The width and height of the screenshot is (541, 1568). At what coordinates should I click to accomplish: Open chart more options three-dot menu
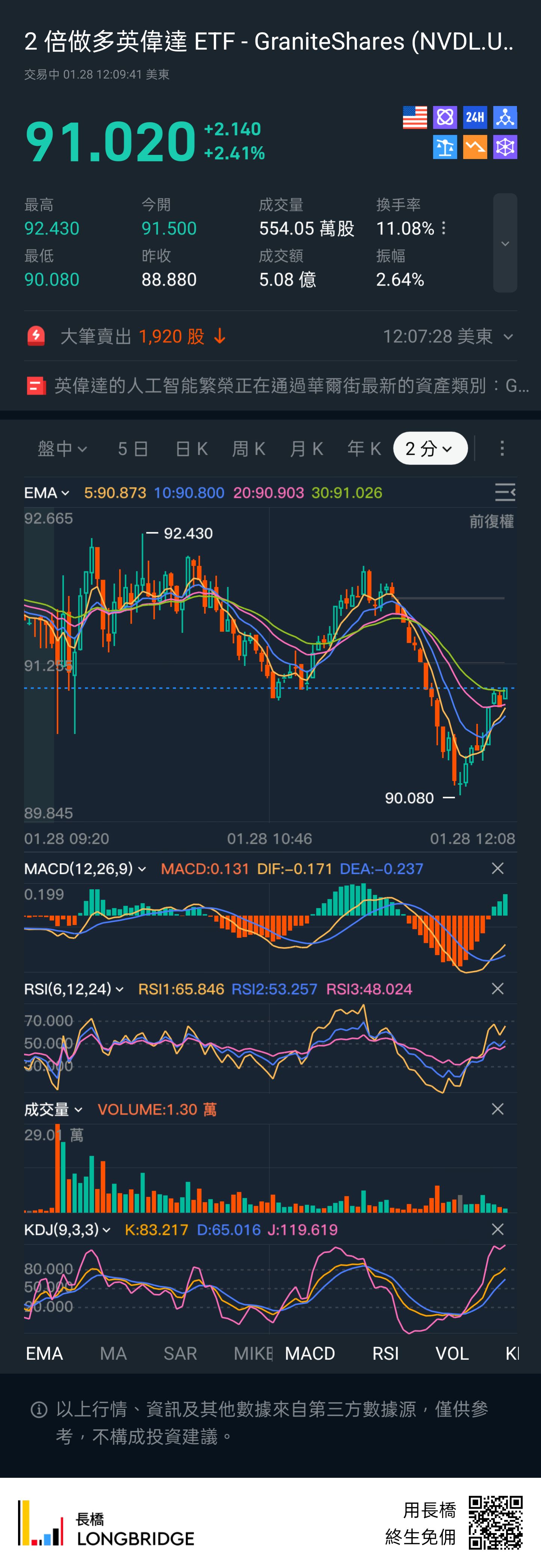click(502, 449)
